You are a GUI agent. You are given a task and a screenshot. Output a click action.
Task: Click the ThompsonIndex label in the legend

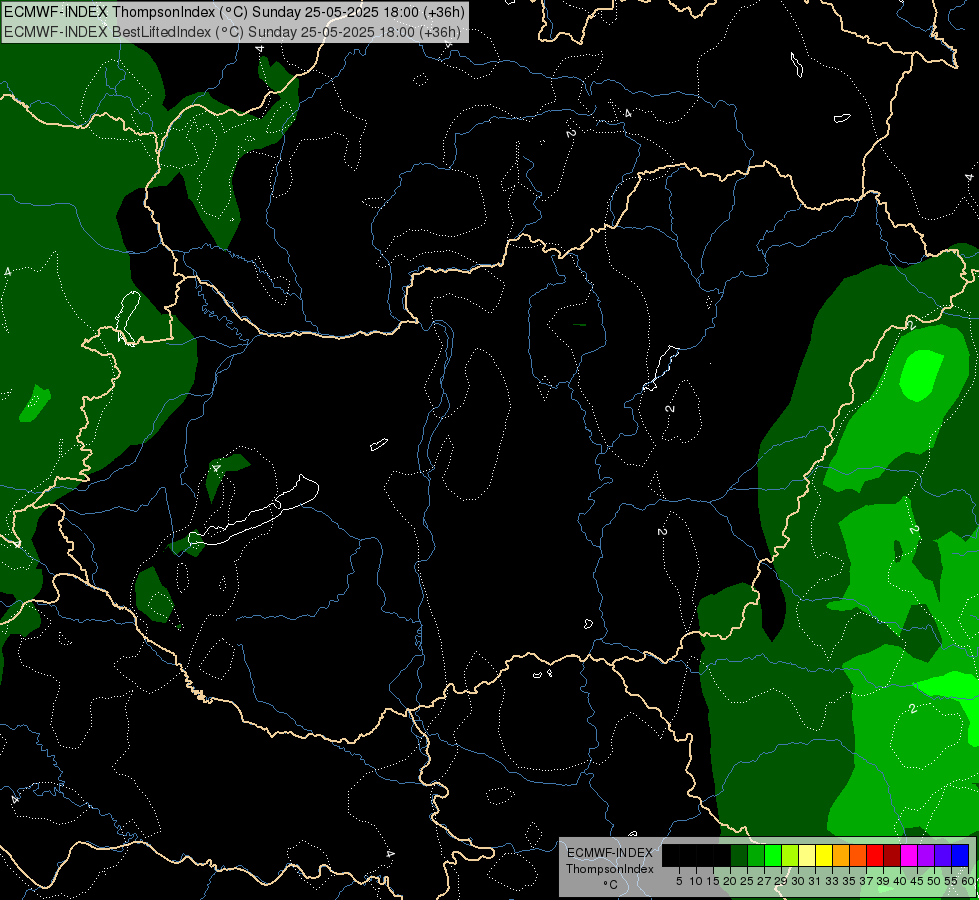[x=610, y=869]
